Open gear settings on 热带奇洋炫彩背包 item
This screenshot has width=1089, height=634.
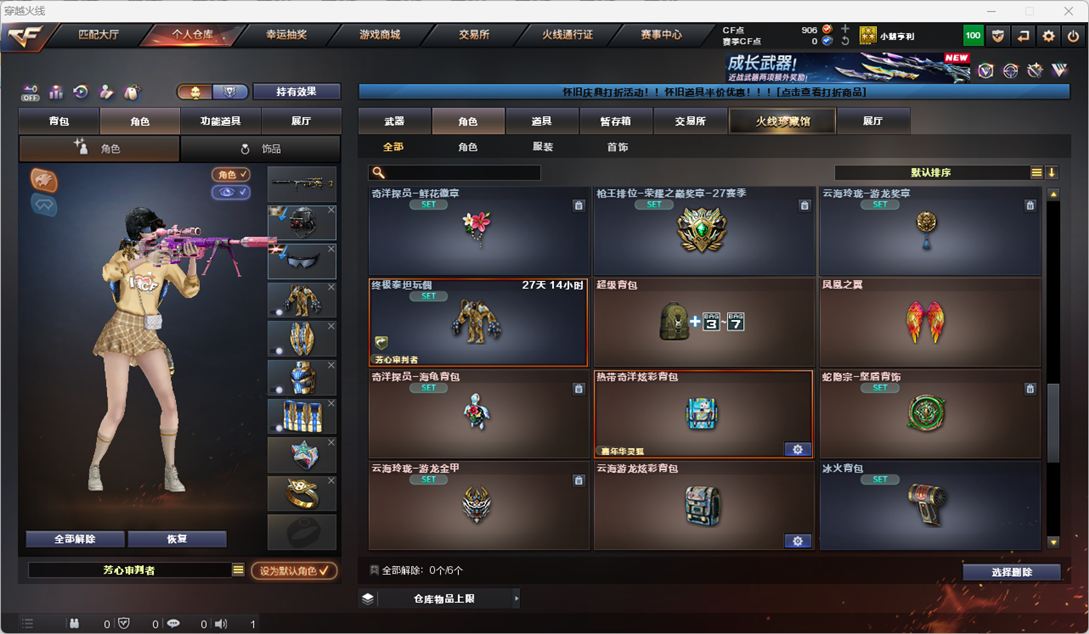[797, 449]
